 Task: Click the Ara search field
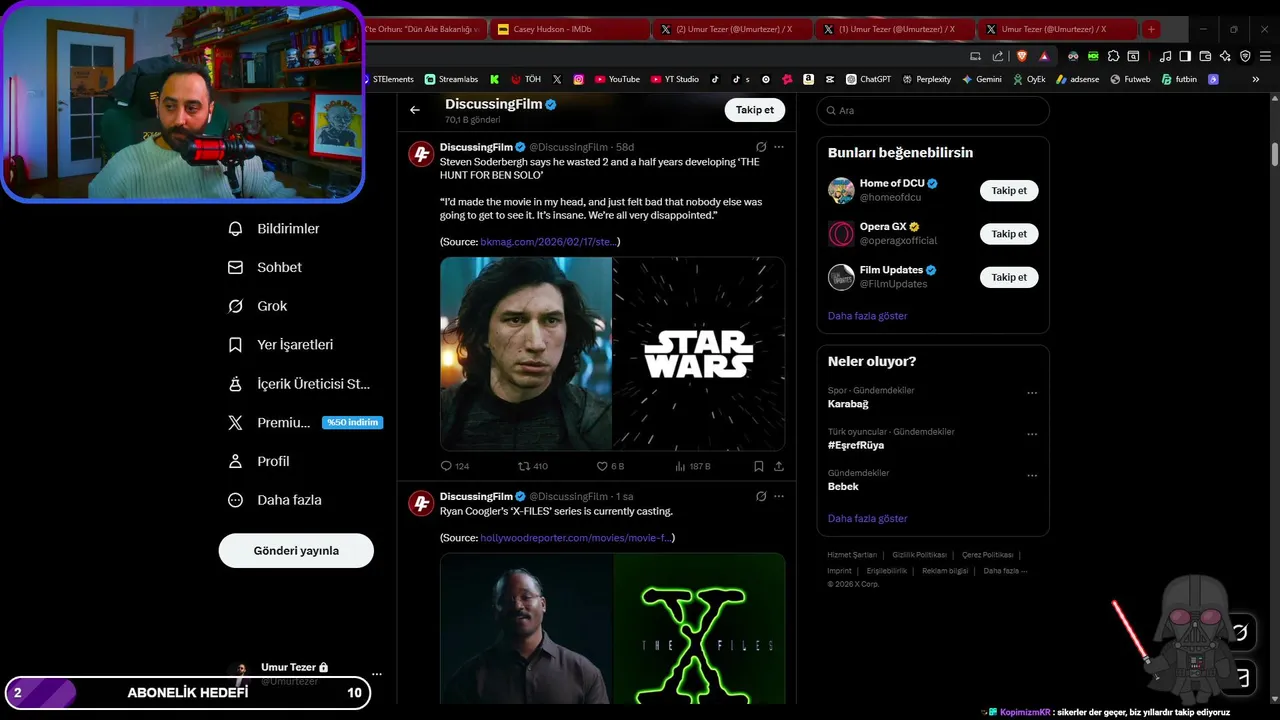(933, 110)
